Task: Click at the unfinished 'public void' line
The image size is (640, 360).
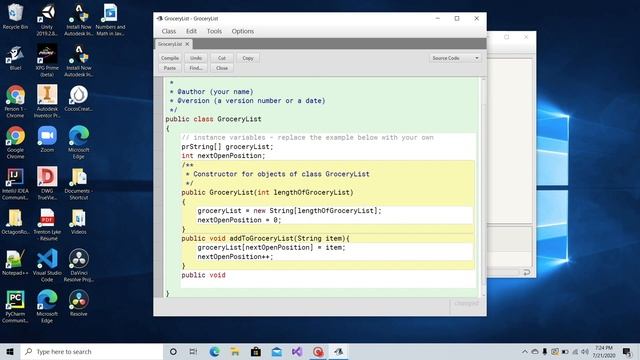Action: tap(203, 275)
